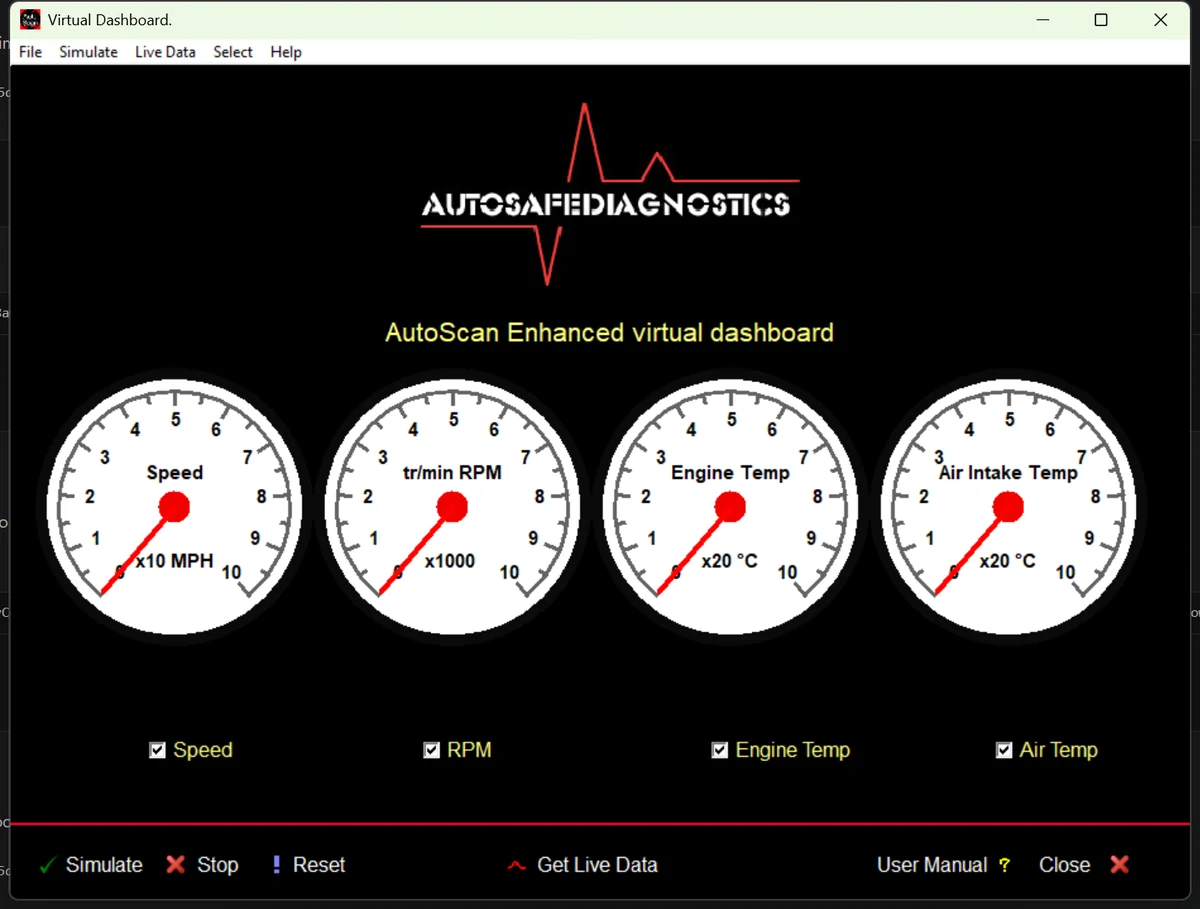Open the Select menu
The width and height of the screenshot is (1200, 909).
pos(233,52)
